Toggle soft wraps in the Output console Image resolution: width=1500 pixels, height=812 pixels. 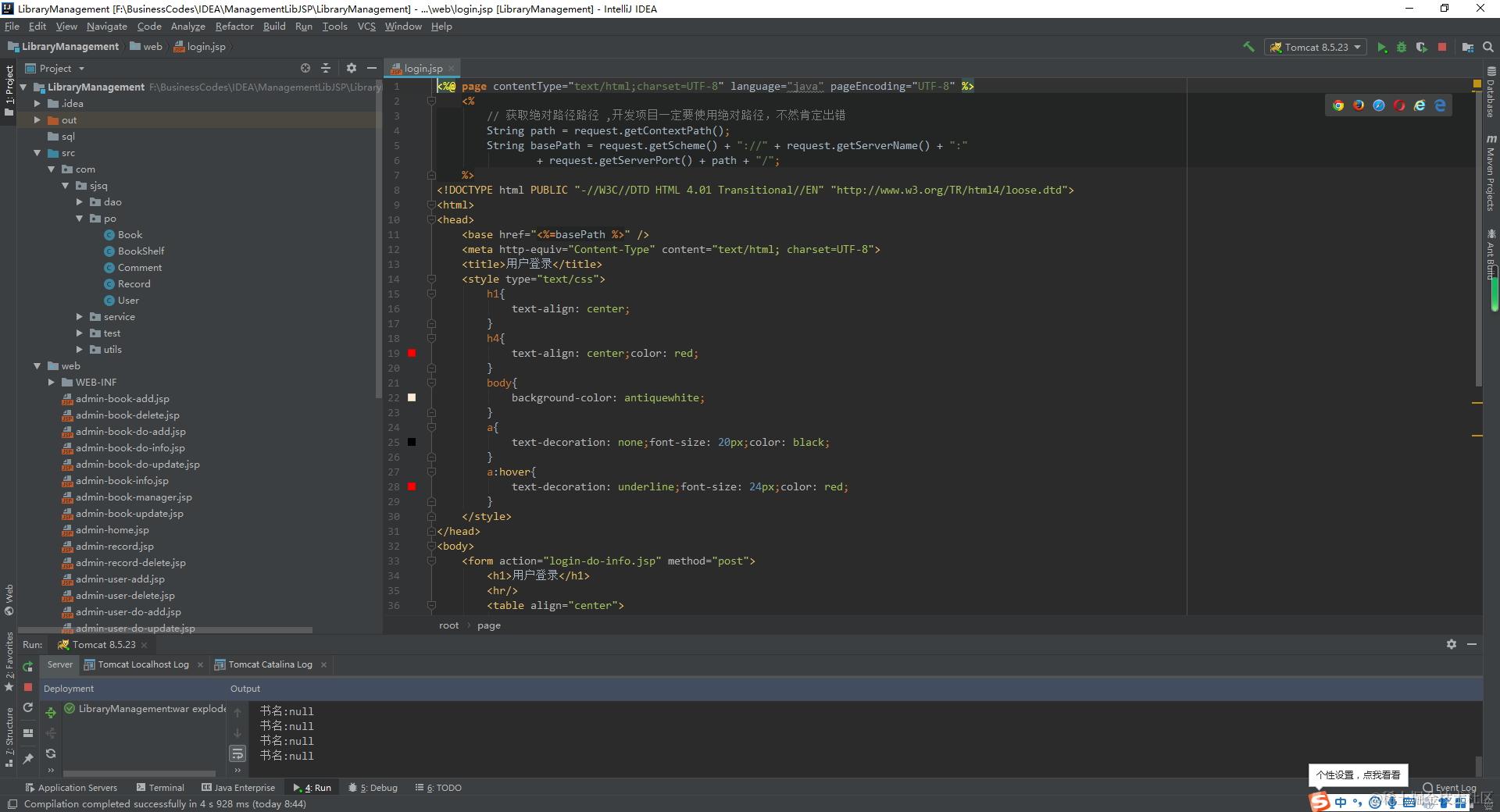(x=237, y=753)
